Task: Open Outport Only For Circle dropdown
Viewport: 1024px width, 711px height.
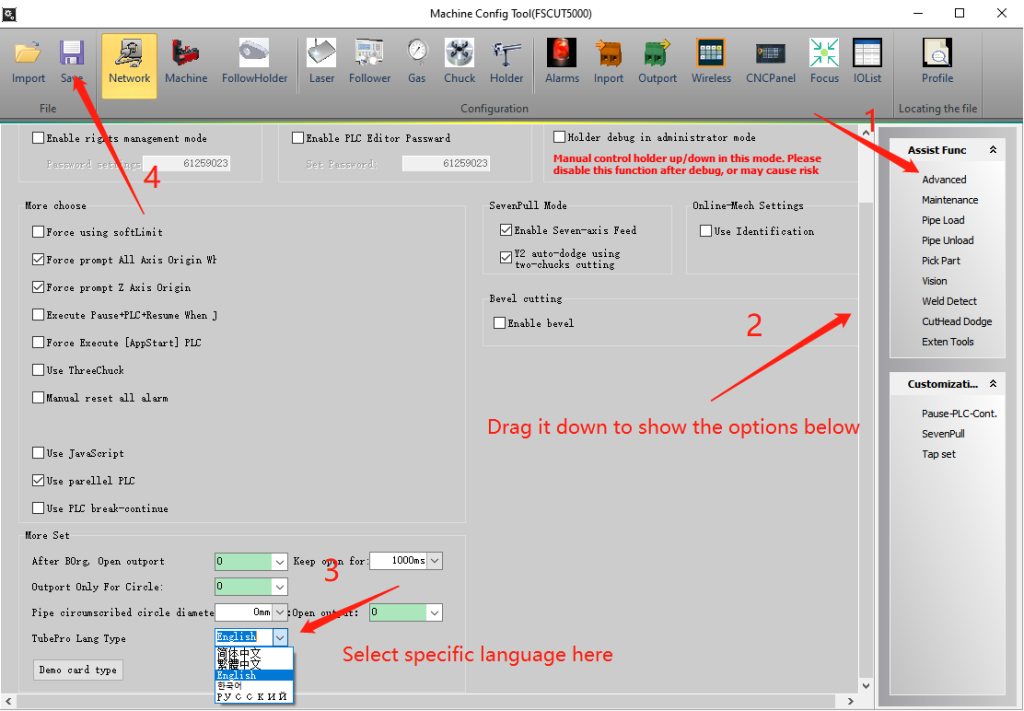Action: 280,587
